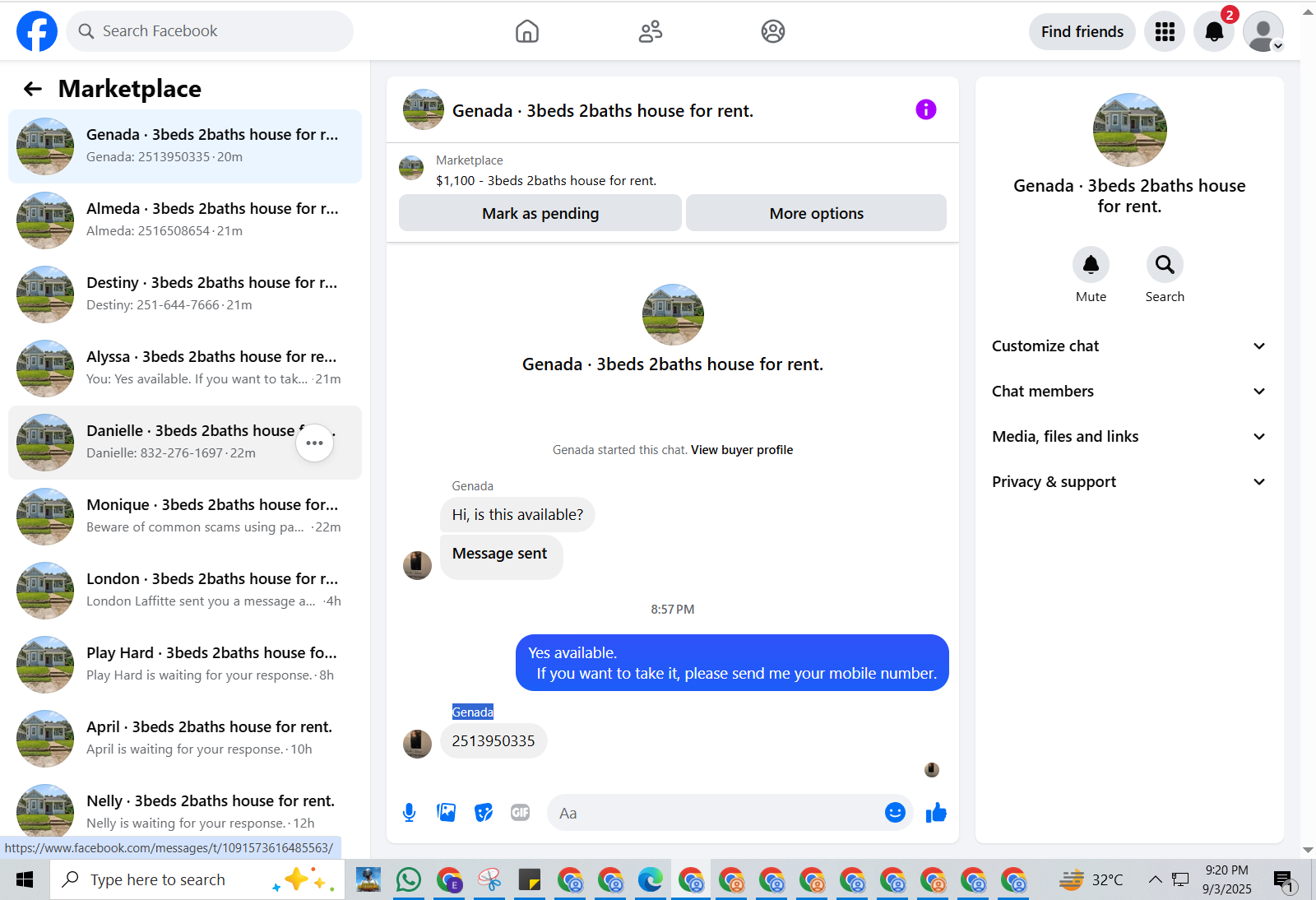This screenshot has height=900, width=1316.
Task: Click the 'Hi, is this available?' message
Action: (x=517, y=515)
